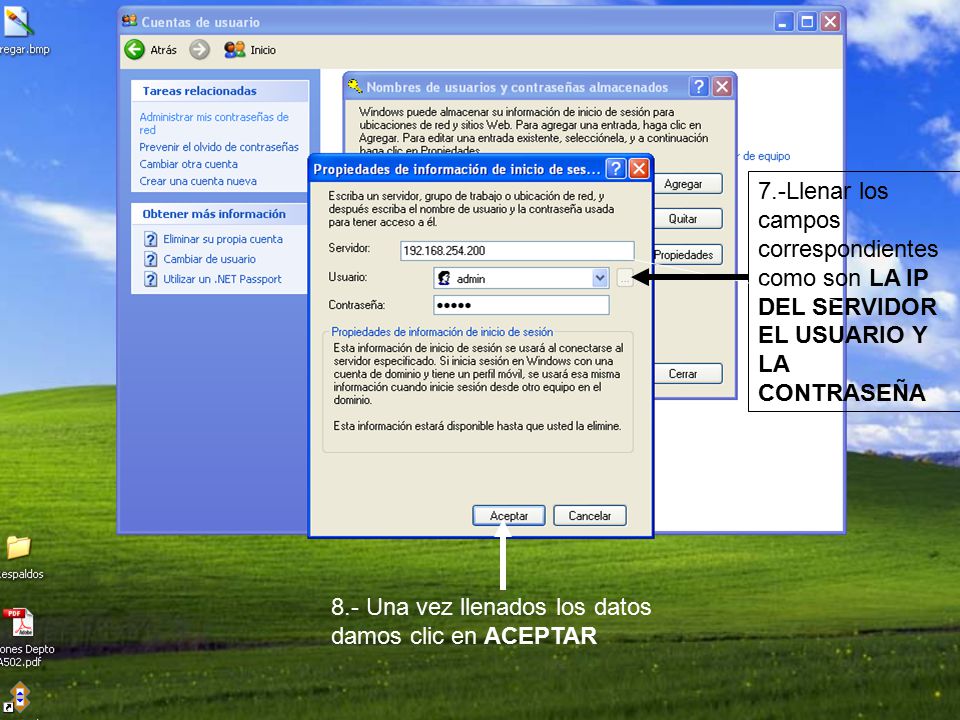Screen dimensions: 960x720
Task: Click Obtener más información panel header
Action: (220, 214)
